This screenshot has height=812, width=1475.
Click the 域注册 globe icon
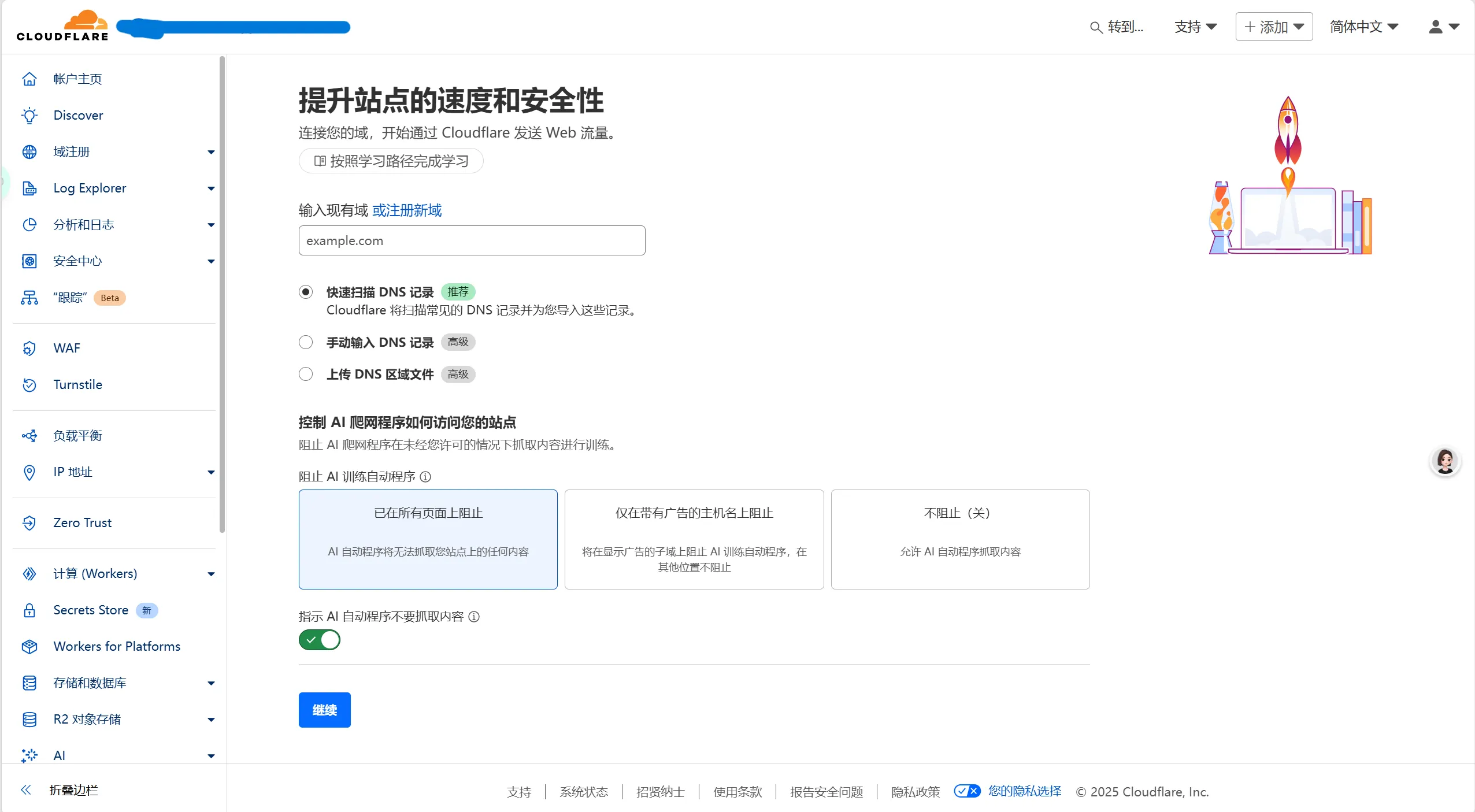pos(29,152)
